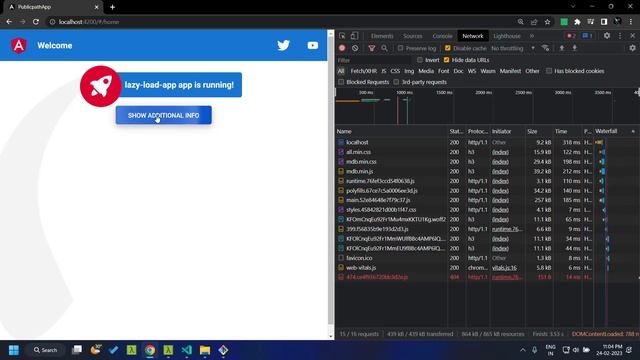Select the red 404 failed request row

click(487, 277)
